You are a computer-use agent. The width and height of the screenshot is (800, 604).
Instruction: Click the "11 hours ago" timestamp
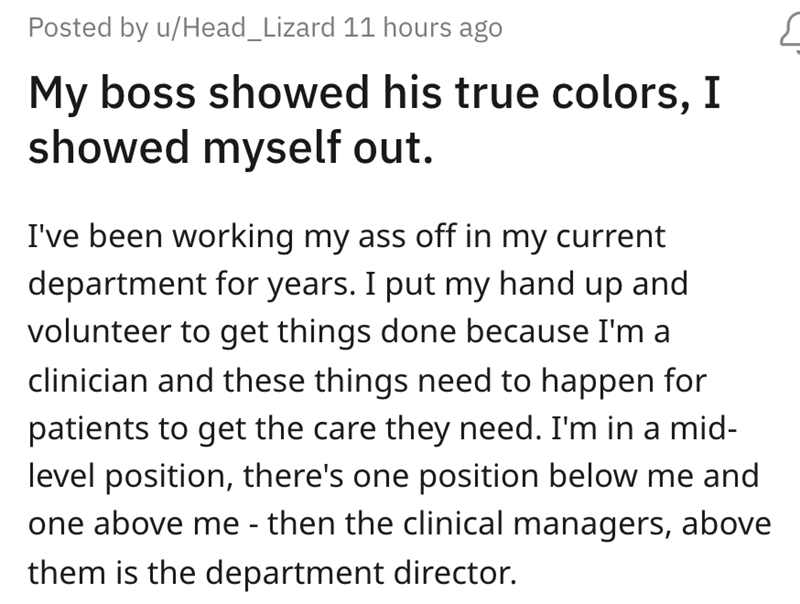[x=422, y=28]
